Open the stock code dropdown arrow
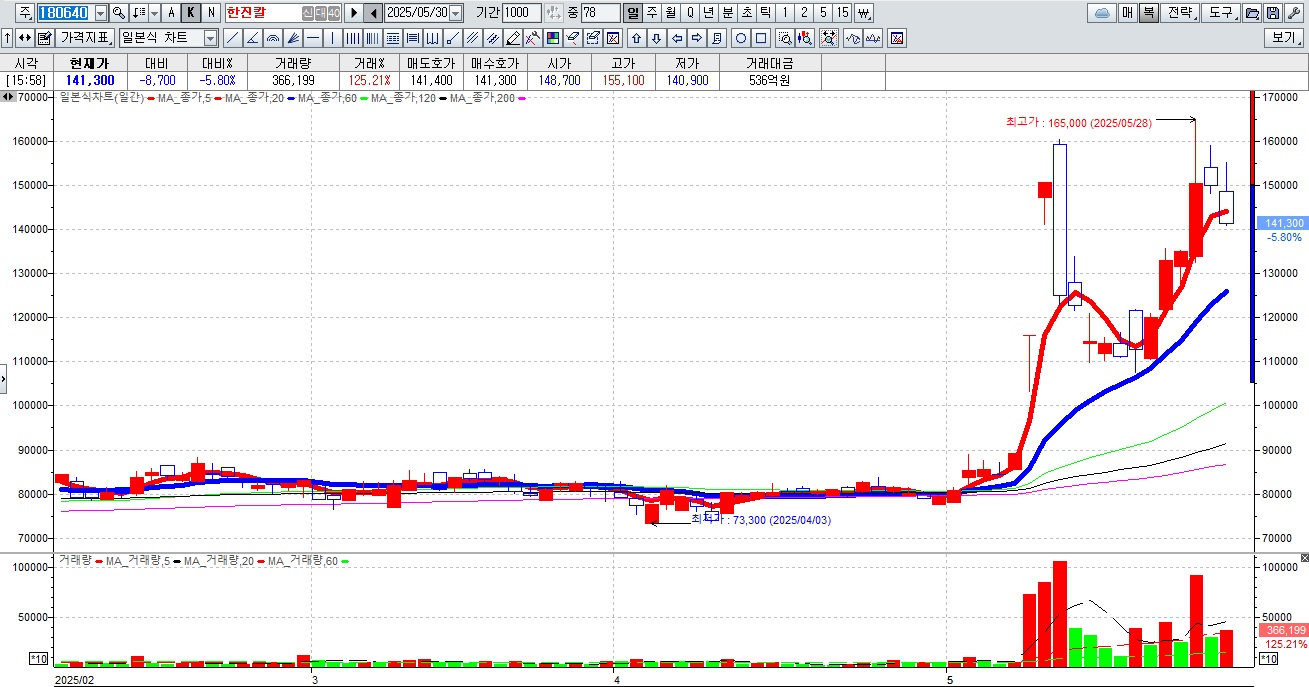This screenshot has width=1309, height=687. coord(100,13)
